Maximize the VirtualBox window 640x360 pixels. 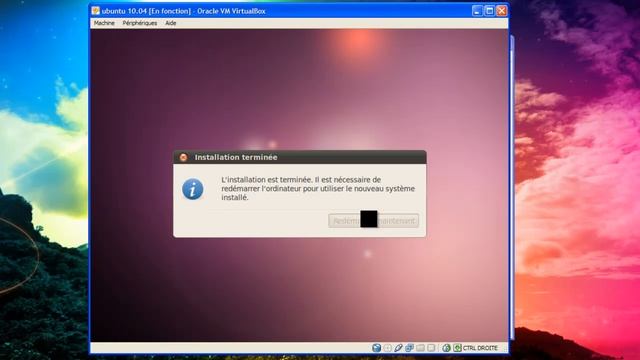pyautogui.click(x=489, y=11)
